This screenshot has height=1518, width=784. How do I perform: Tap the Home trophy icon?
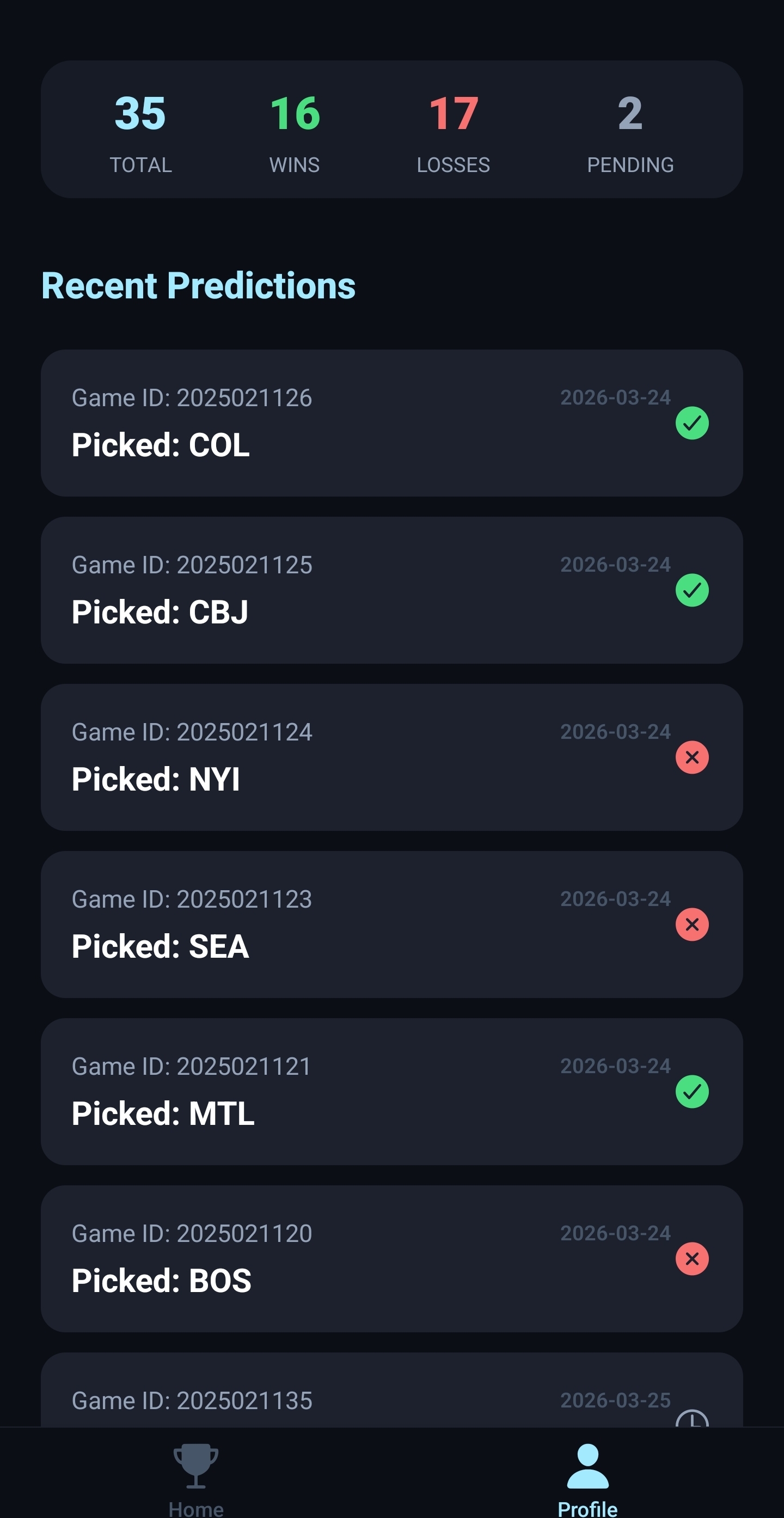coord(195,1465)
